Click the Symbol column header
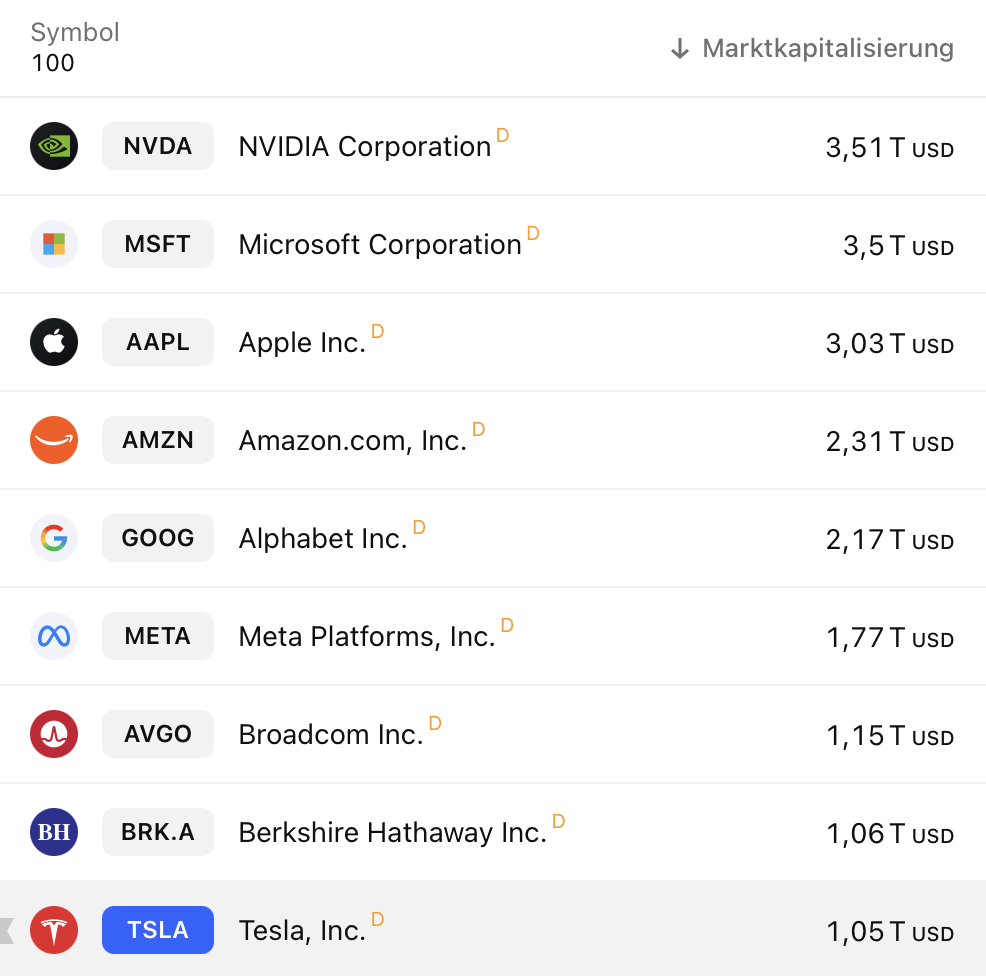This screenshot has height=976, width=986. click(75, 33)
